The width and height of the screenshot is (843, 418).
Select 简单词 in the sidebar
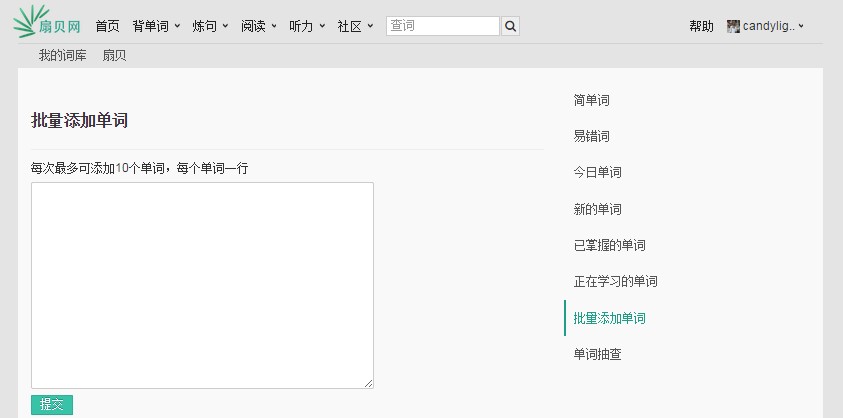pos(591,100)
